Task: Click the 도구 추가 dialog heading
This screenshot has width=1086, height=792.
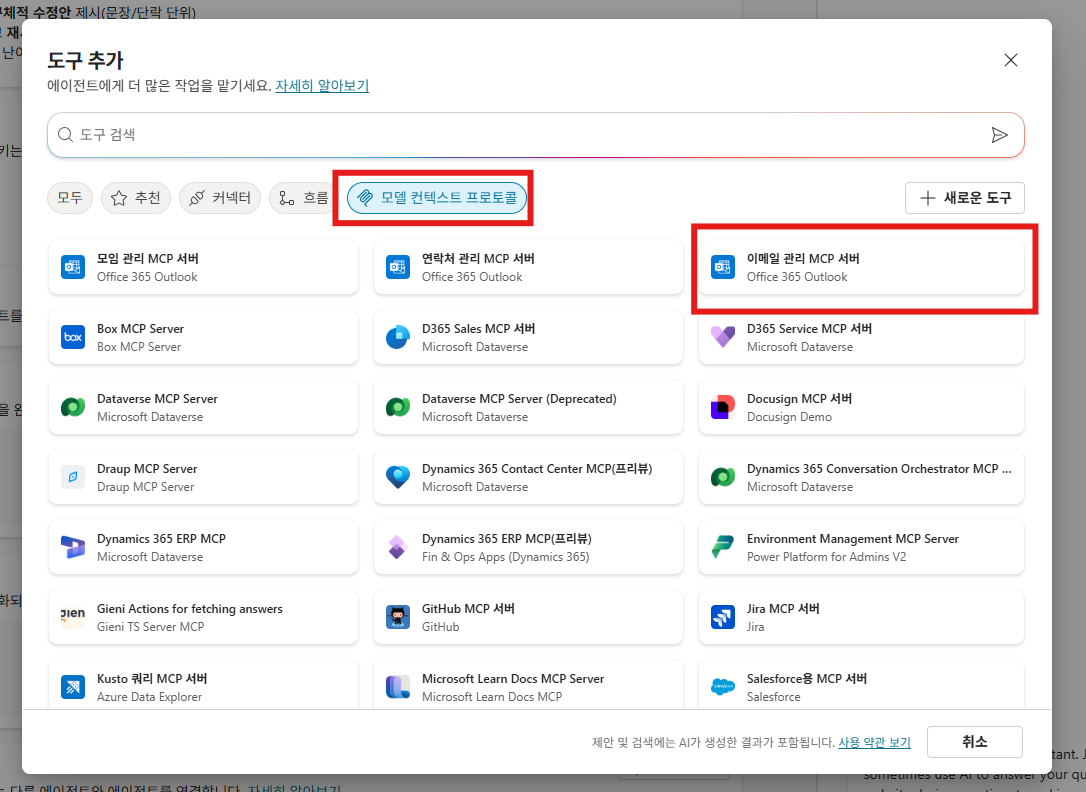Action: 85,60
